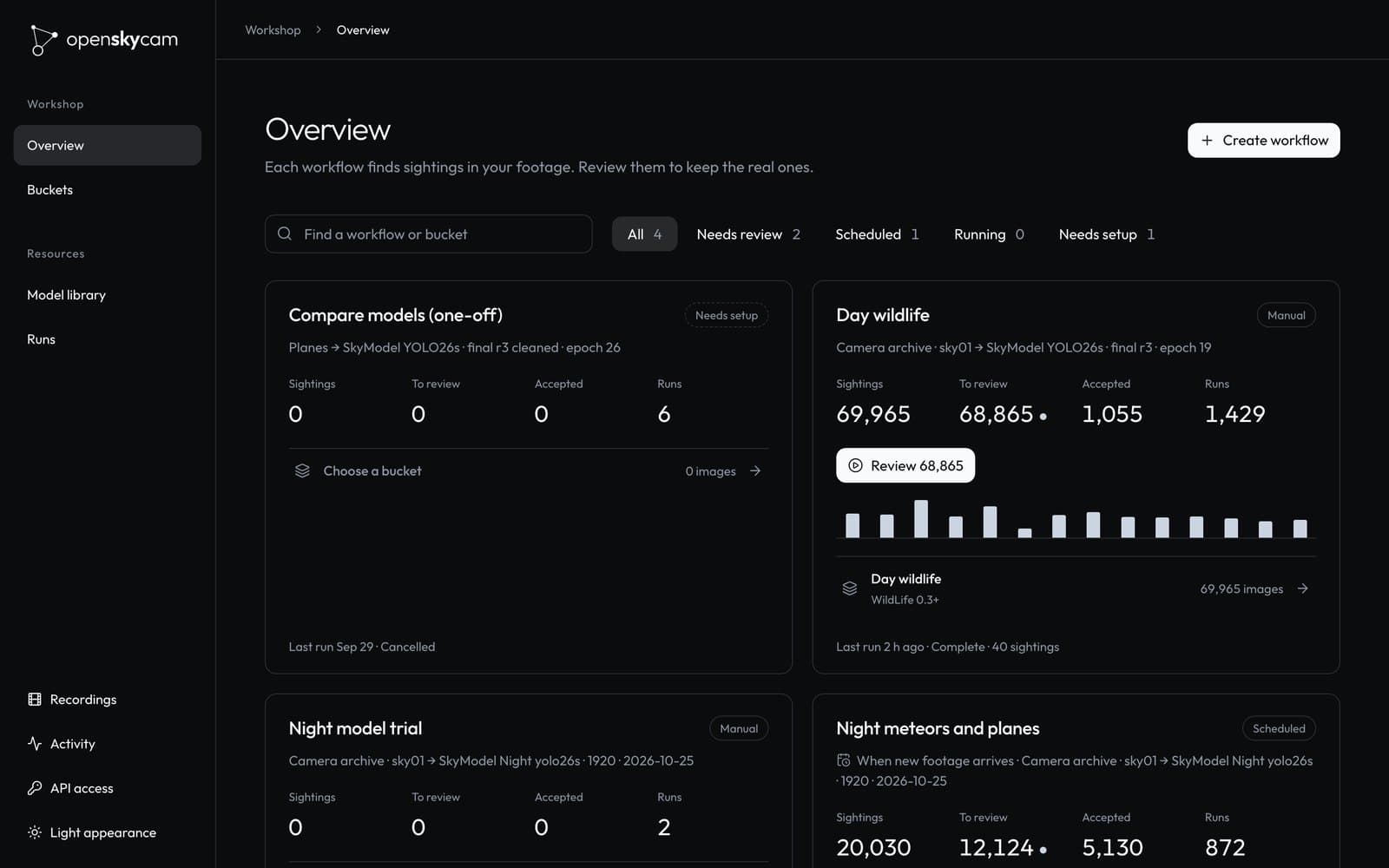The image size is (1389, 868).
Task: Open API access via the key icon
Action: (x=35, y=788)
